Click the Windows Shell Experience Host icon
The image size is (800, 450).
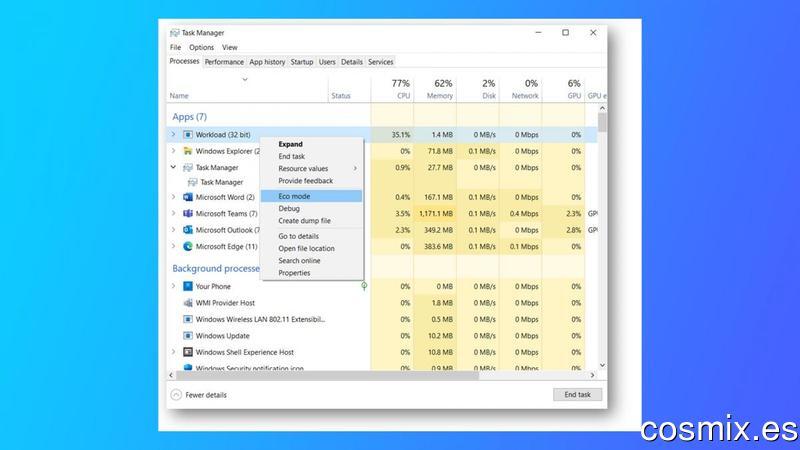[x=188, y=352]
